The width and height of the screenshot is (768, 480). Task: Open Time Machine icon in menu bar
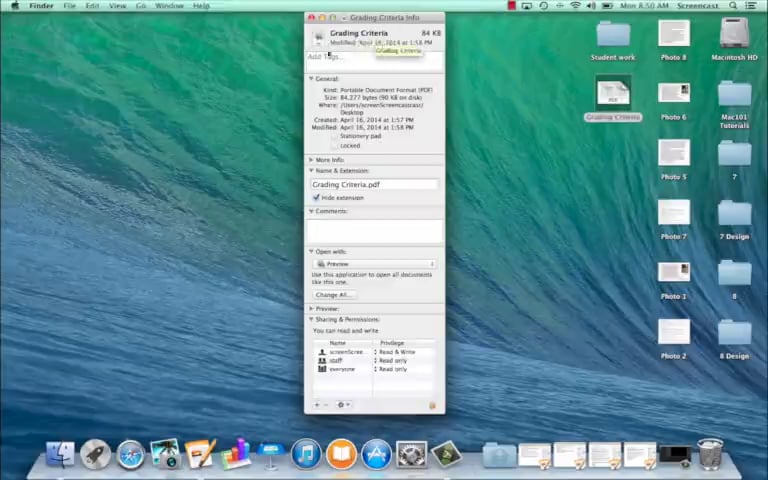pos(543,6)
